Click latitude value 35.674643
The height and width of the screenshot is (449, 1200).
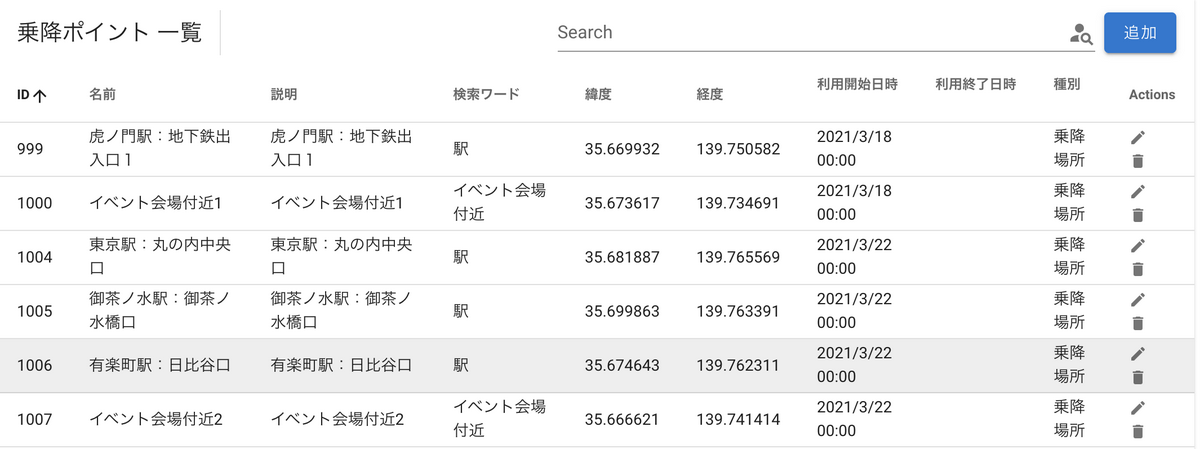click(x=622, y=365)
